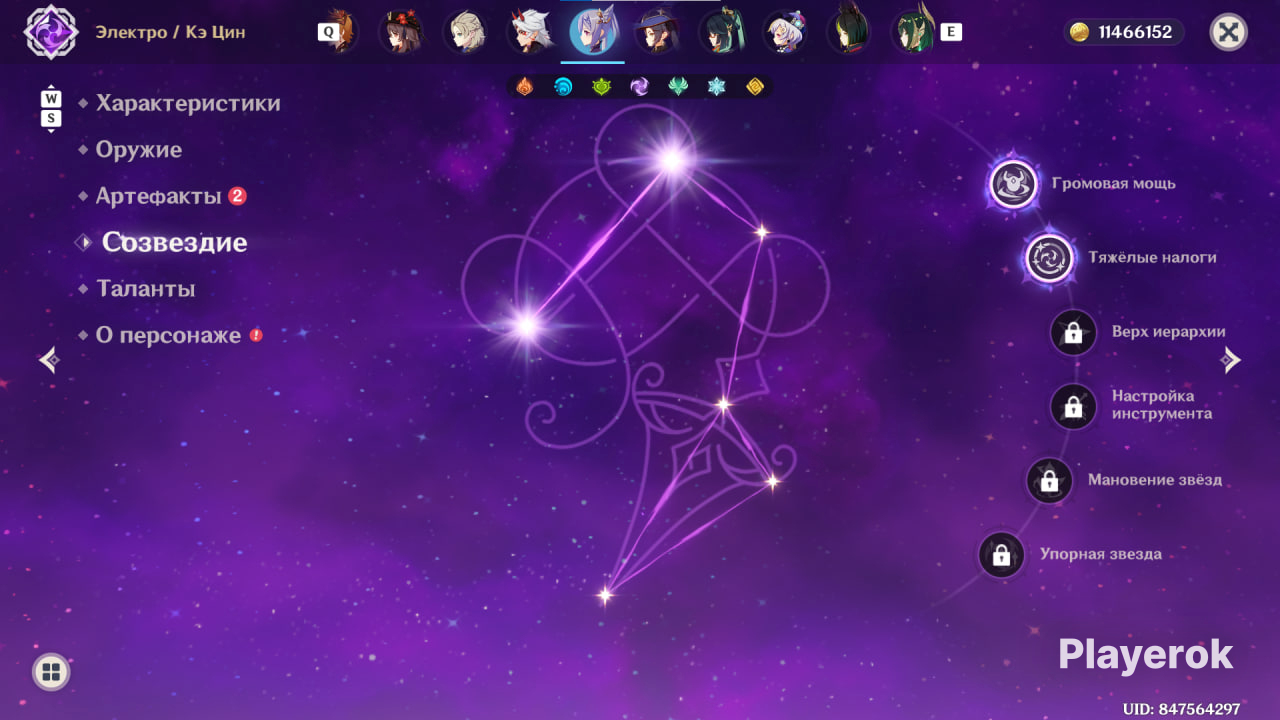Select Albedo's blond portrait in the character bar
Screen dimensions: 1280x720
coord(465,32)
